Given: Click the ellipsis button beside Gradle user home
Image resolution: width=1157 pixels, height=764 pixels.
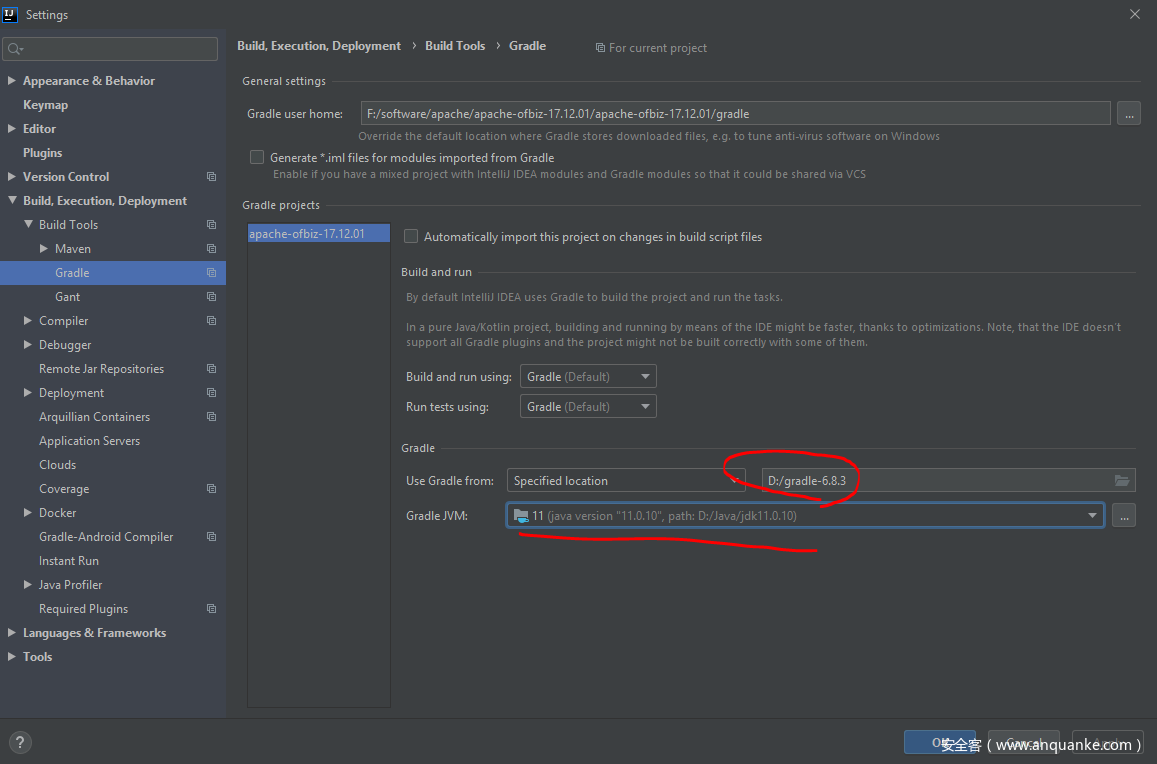Looking at the screenshot, I should point(1129,114).
